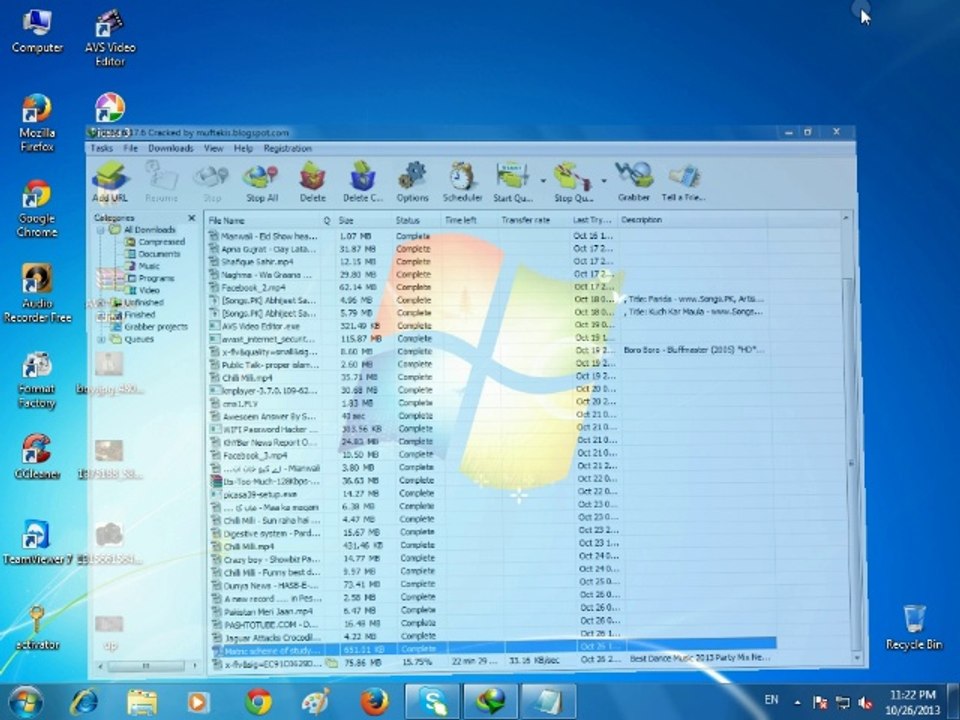
Task: Select the WIFI Password Hacker download row
Action: pos(490,429)
